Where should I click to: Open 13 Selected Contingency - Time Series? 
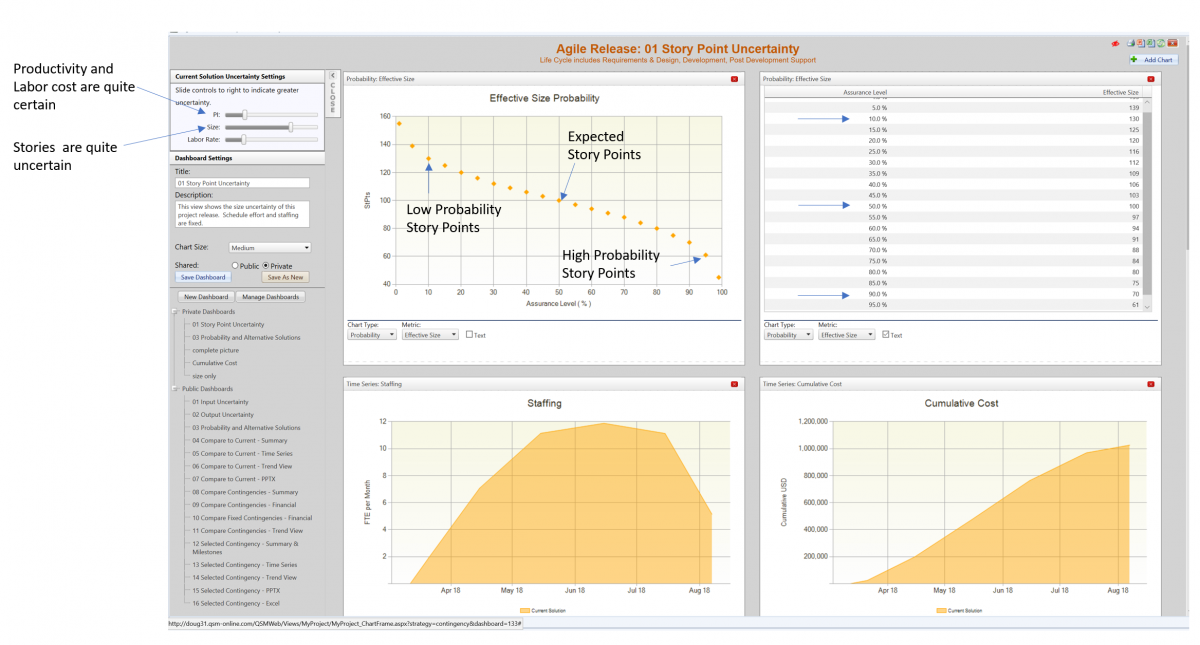[246, 565]
